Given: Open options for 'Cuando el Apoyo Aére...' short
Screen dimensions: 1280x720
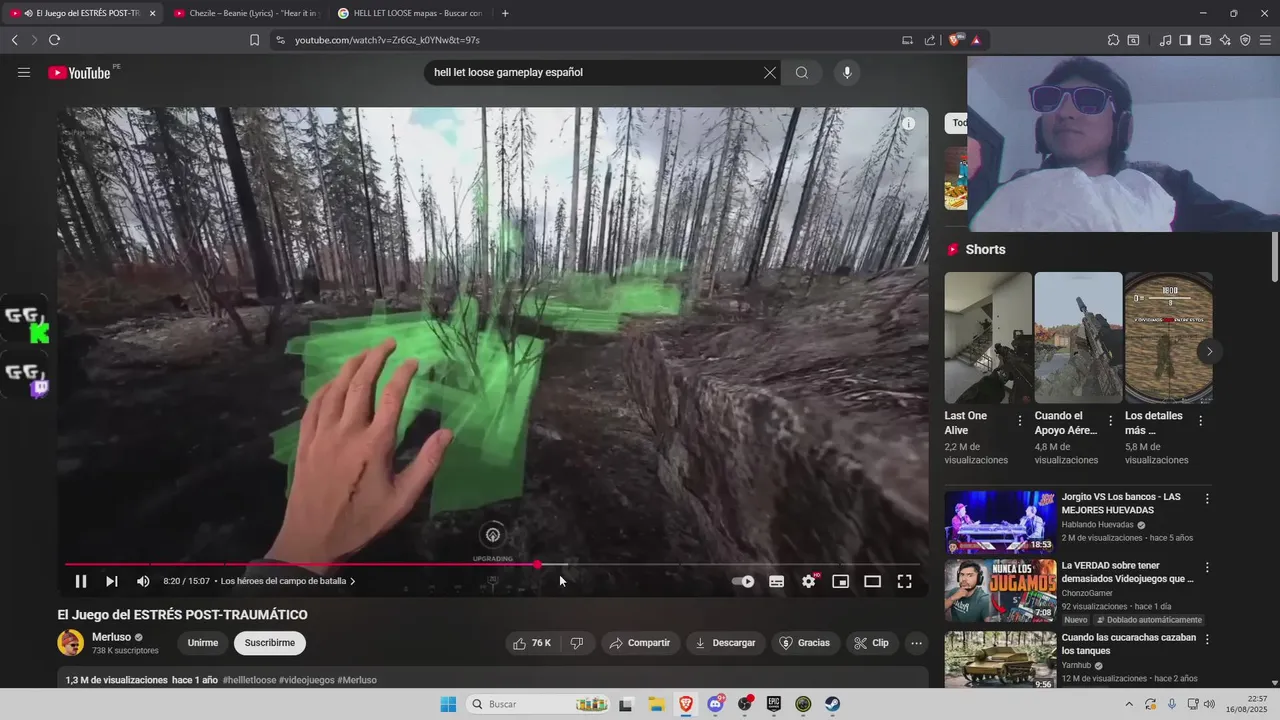Looking at the screenshot, I should [1110, 421].
